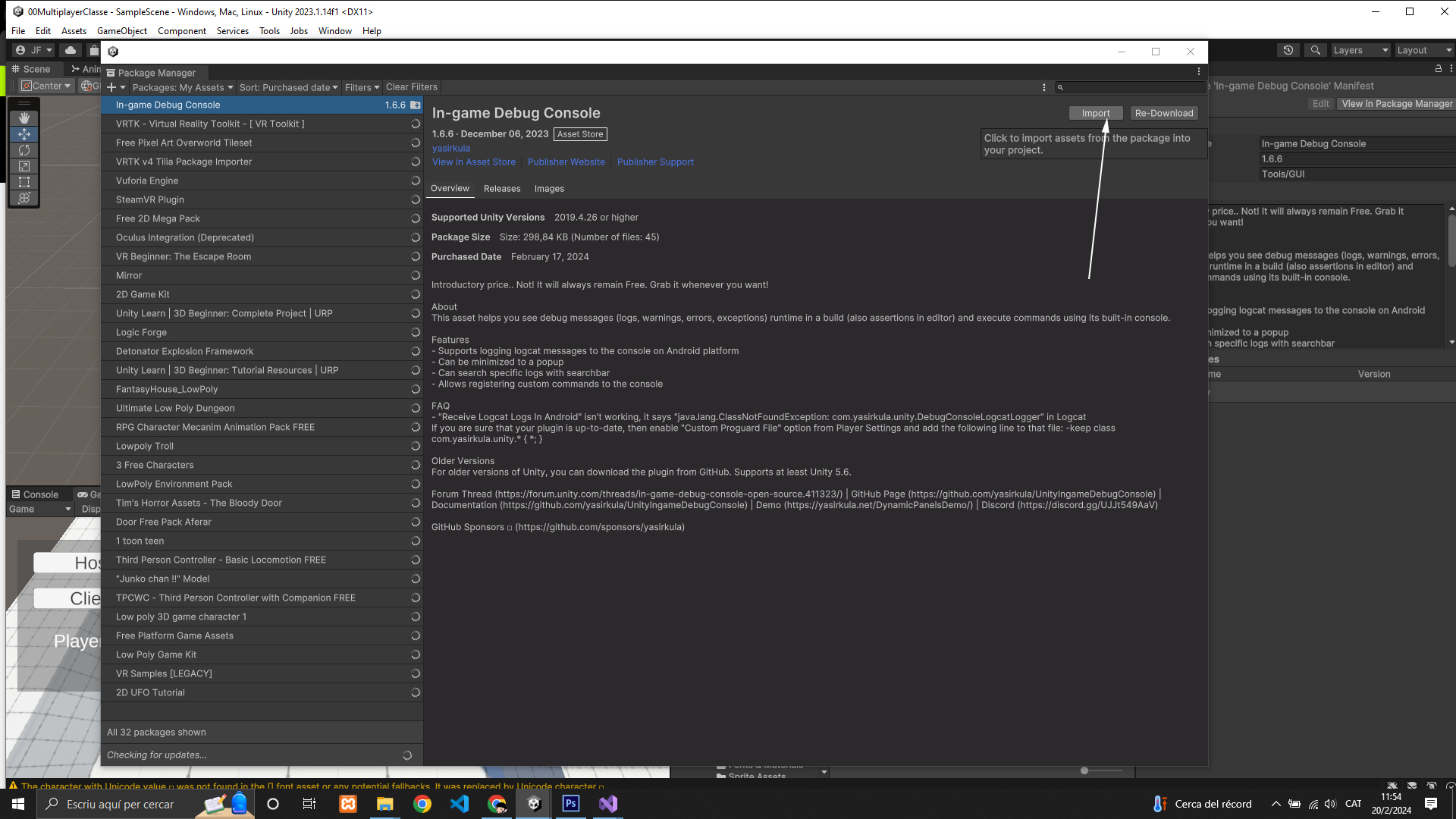Click the Unity Cloud icon in the toolbar

(x=71, y=50)
